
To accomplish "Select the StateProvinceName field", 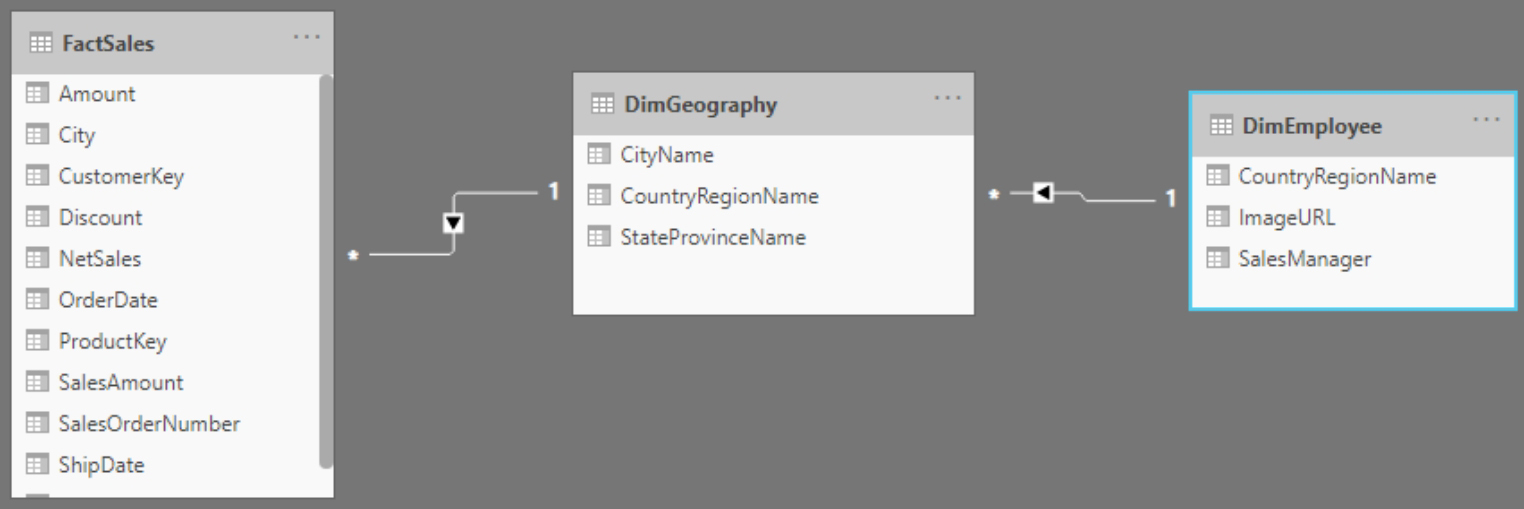I will pos(712,237).
